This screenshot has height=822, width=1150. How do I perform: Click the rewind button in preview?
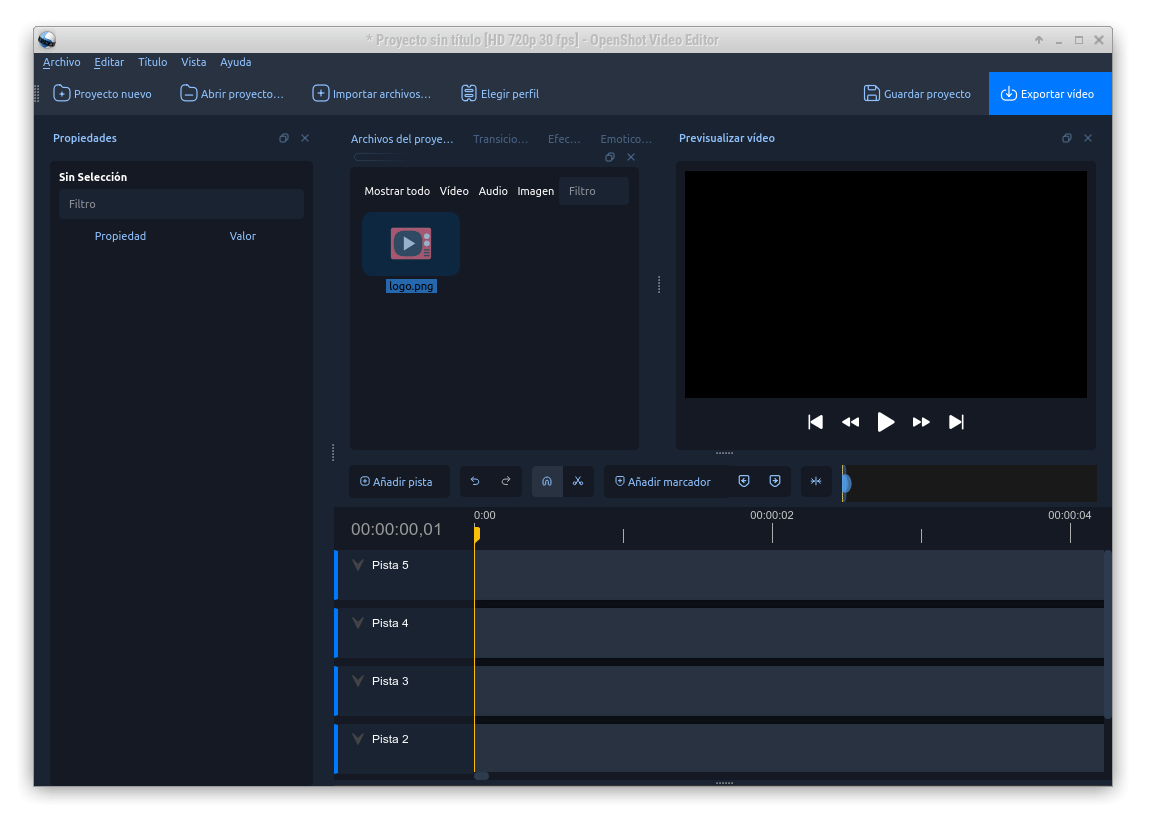[850, 422]
